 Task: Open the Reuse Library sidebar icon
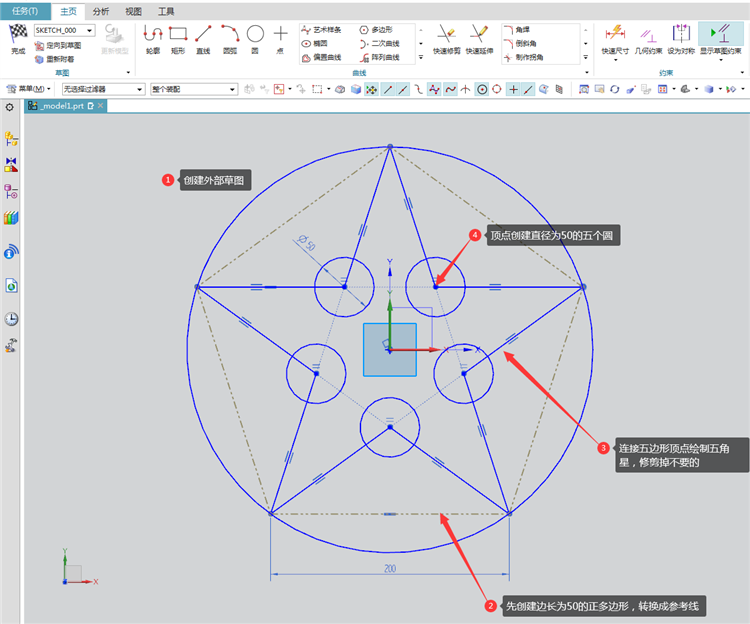tap(11, 218)
